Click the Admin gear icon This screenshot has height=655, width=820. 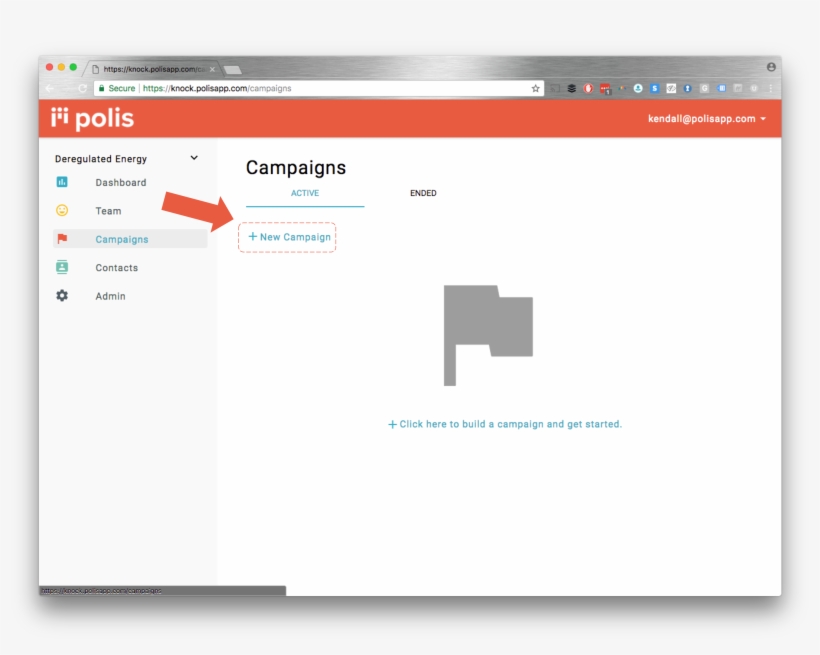click(x=63, y=296)
